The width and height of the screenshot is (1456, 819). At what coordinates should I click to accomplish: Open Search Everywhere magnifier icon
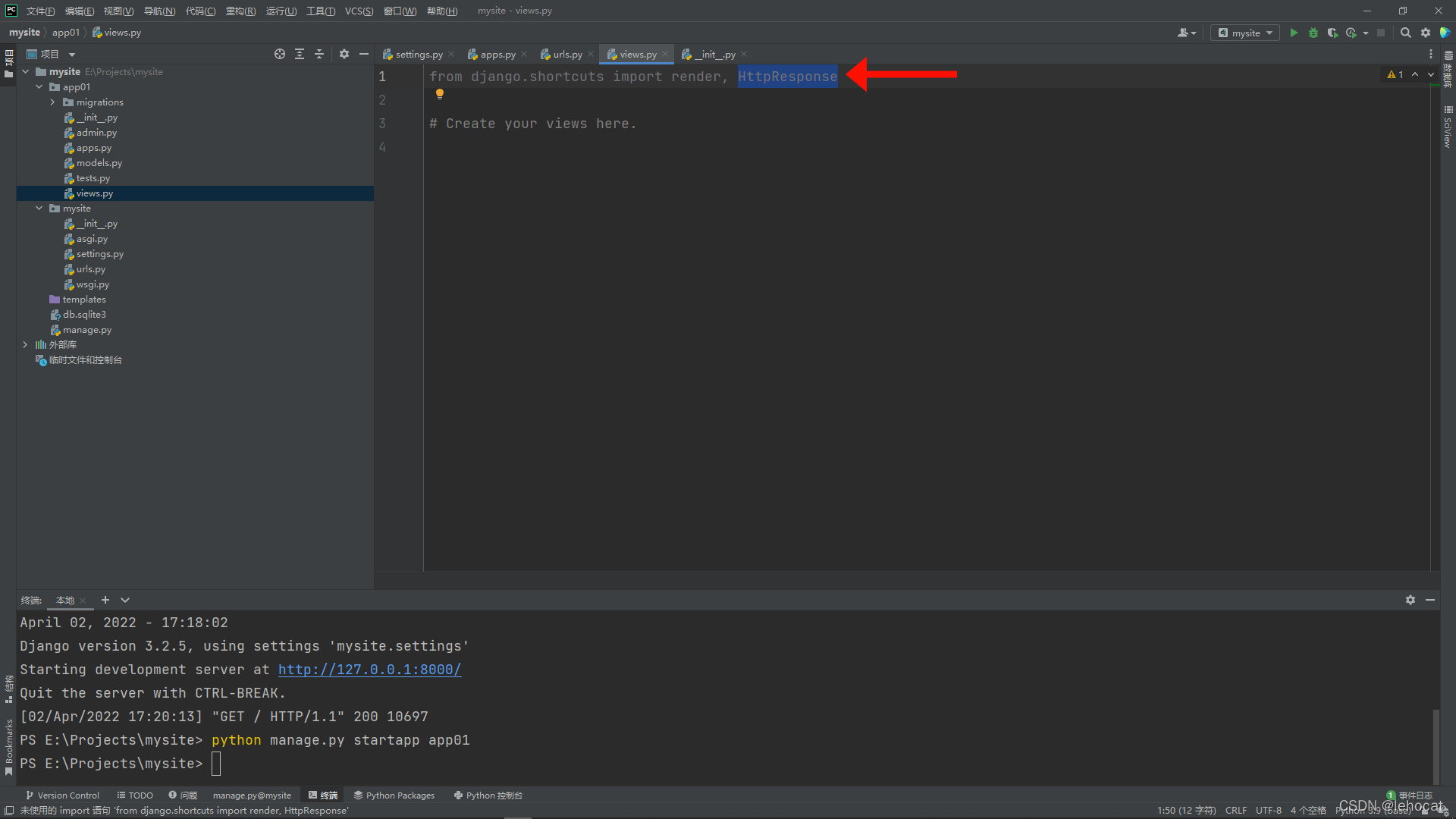(x=1405, y=33)
